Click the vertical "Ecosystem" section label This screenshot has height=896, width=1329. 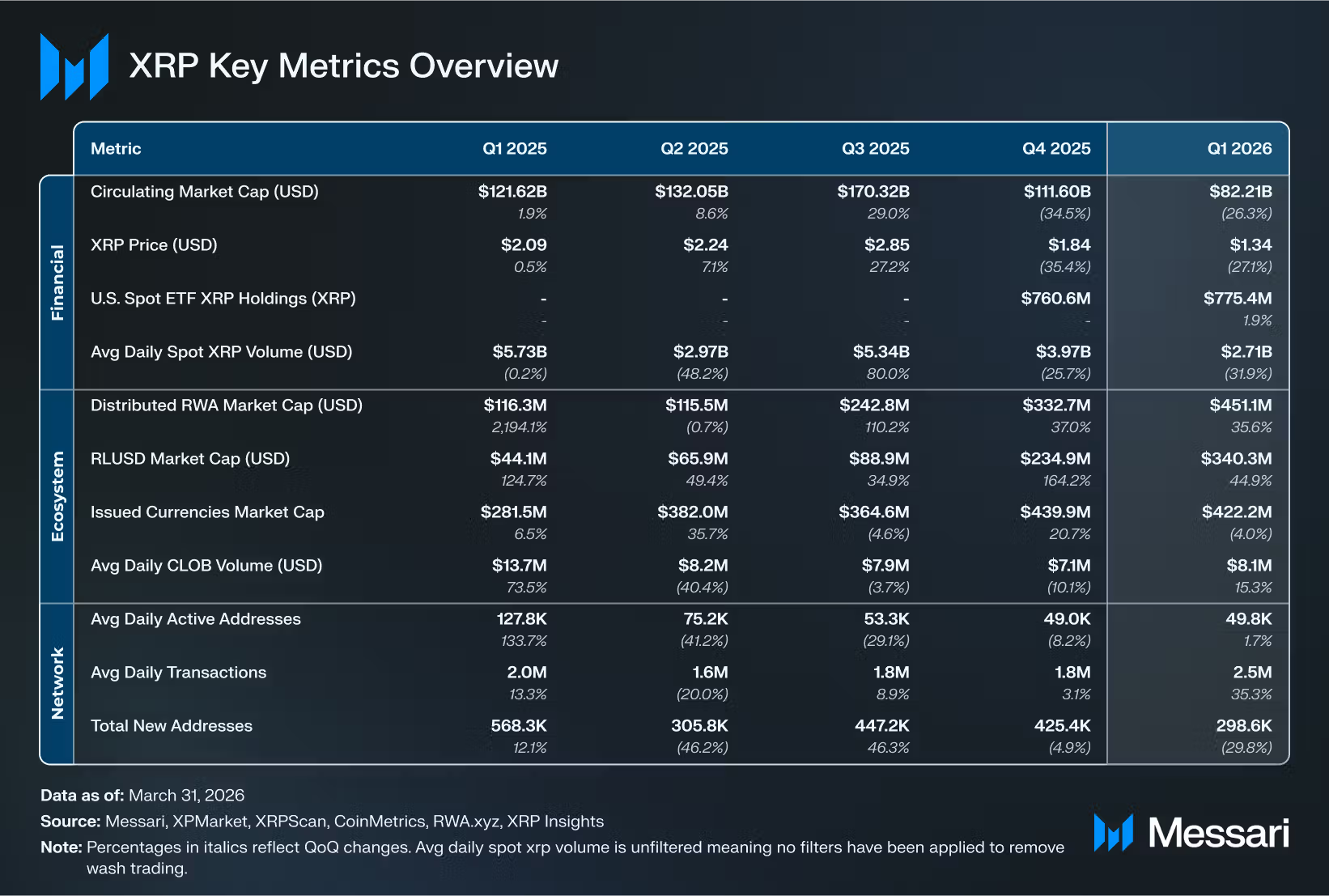click(57, 496)
